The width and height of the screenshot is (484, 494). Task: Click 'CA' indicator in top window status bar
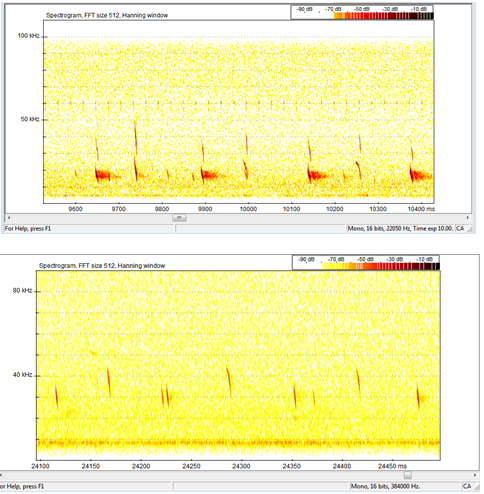click(x=460, y=228)
